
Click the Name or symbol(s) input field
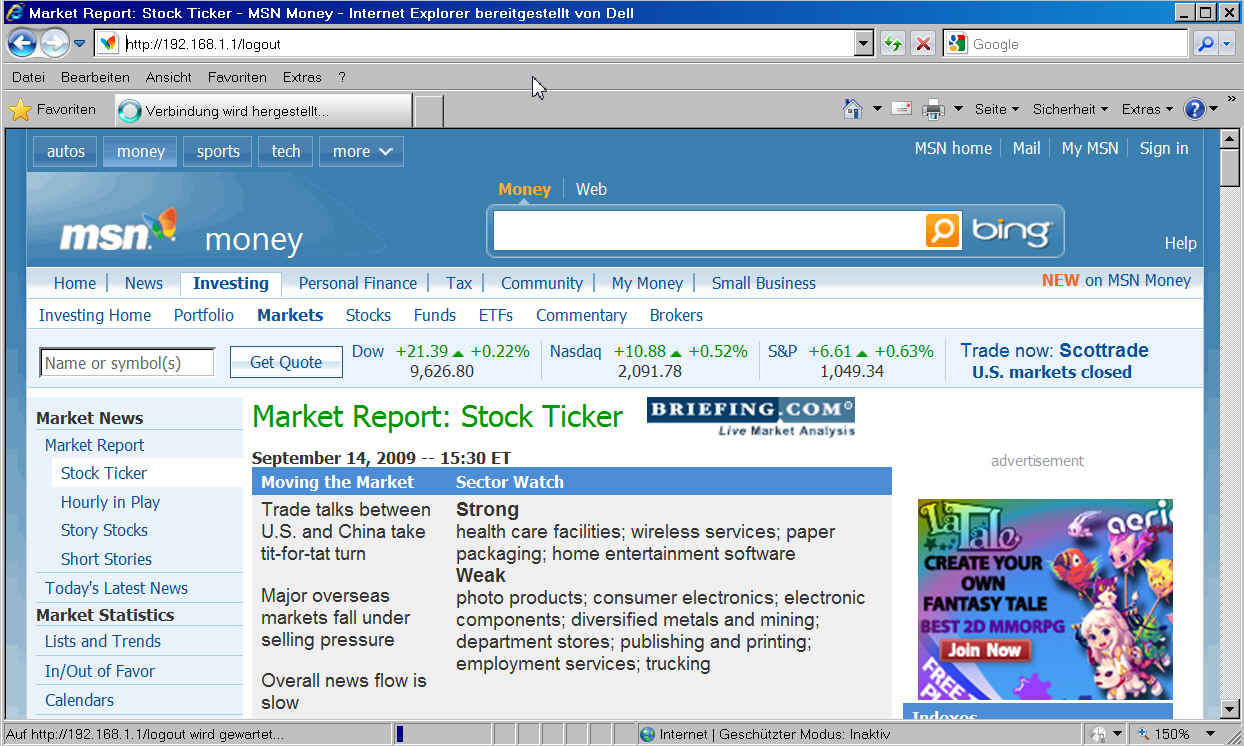127,362
